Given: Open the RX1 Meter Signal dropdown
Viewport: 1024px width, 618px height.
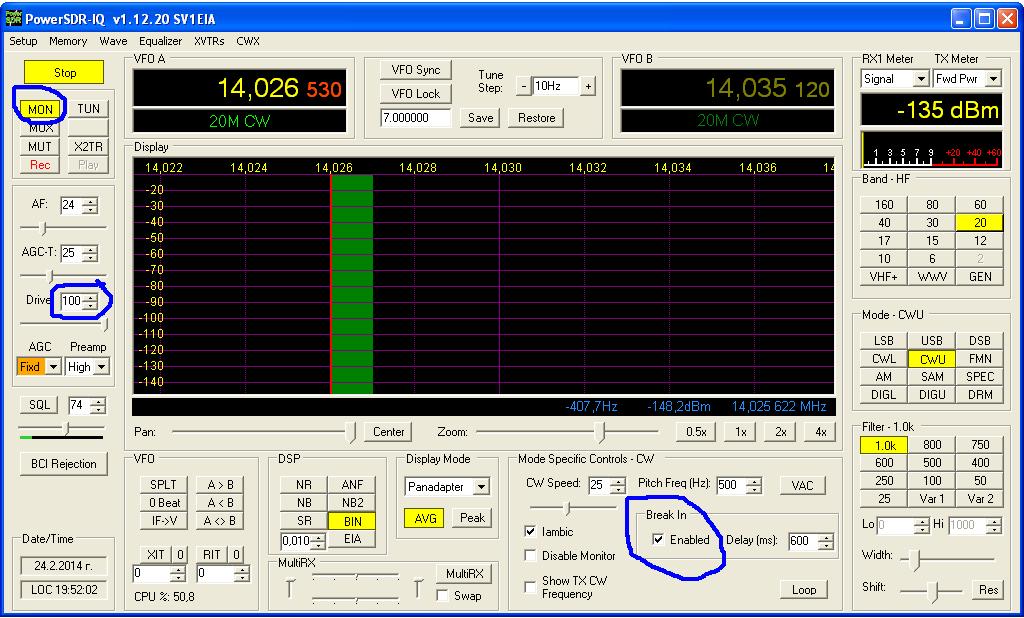Looking at the screenshot, I should tap(921, 79).
